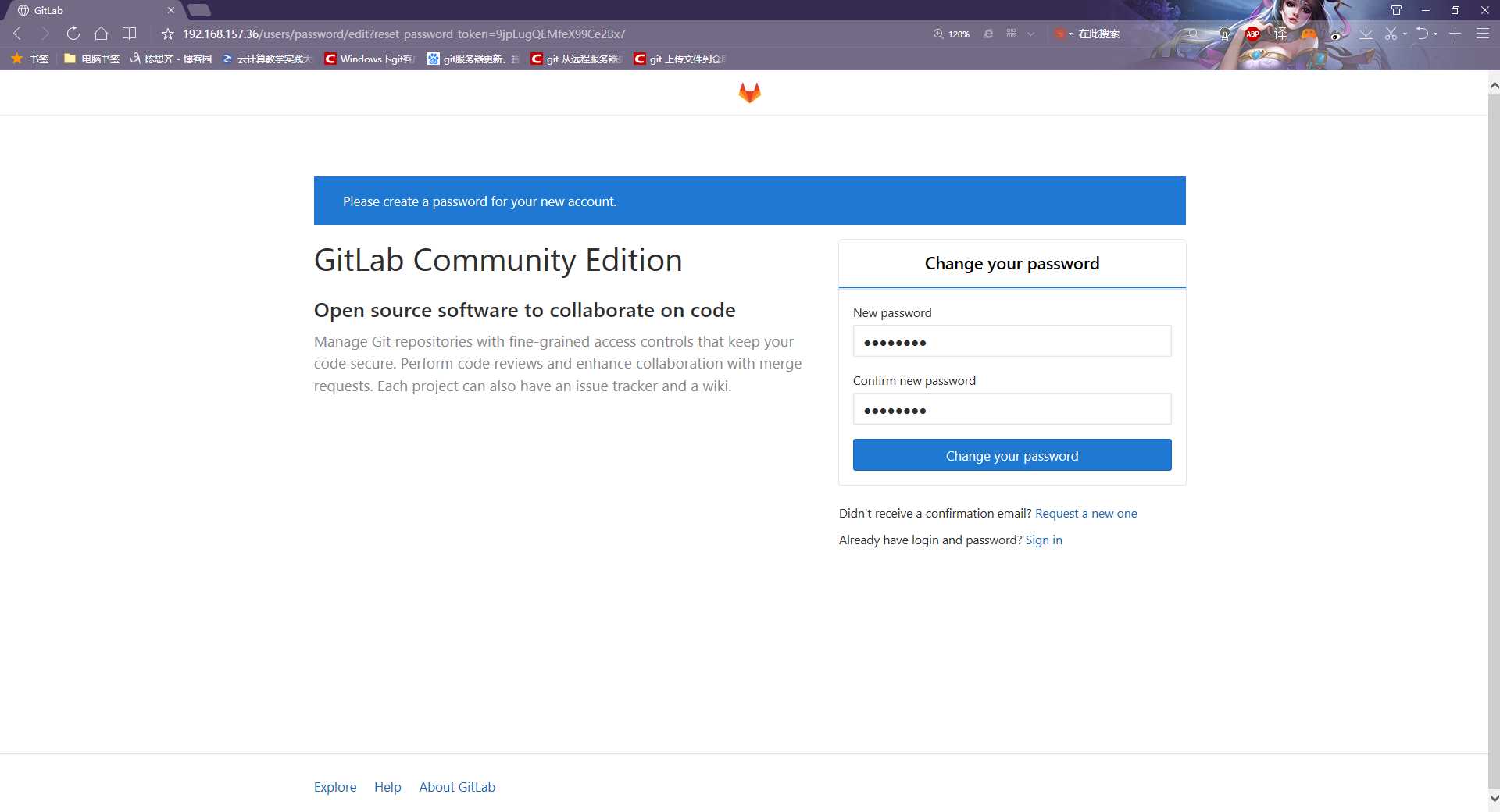Click the GitLab fox logo
Viewport: 1500px width, 812px height.
point(749,93)
